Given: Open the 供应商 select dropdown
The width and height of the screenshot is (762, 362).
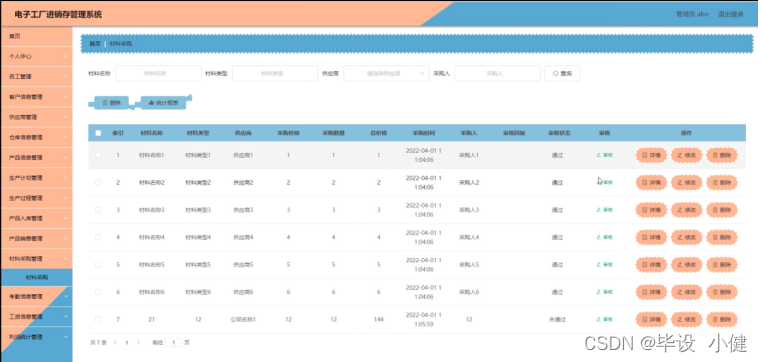Looking at the screenshot, I should [386, 73].
